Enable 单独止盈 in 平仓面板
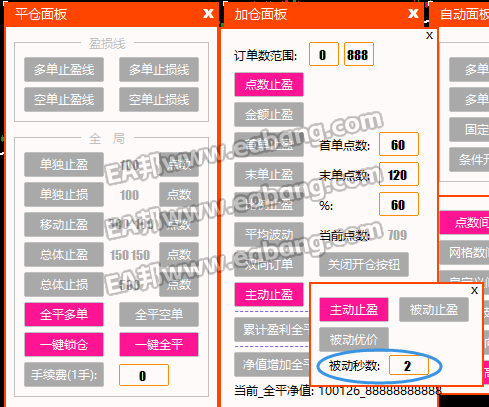489x407 pixels. [64, 164]
